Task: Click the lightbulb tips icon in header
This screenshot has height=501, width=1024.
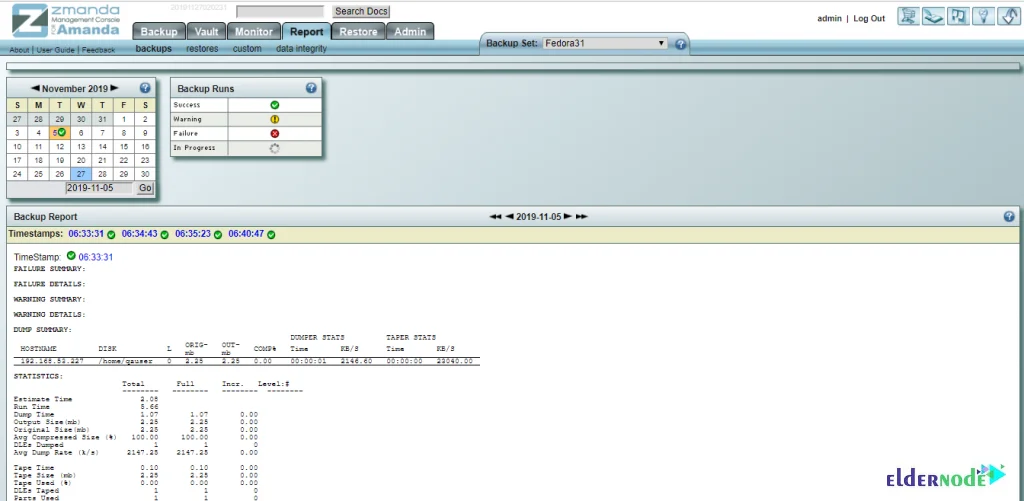Action: coord(983,17)
